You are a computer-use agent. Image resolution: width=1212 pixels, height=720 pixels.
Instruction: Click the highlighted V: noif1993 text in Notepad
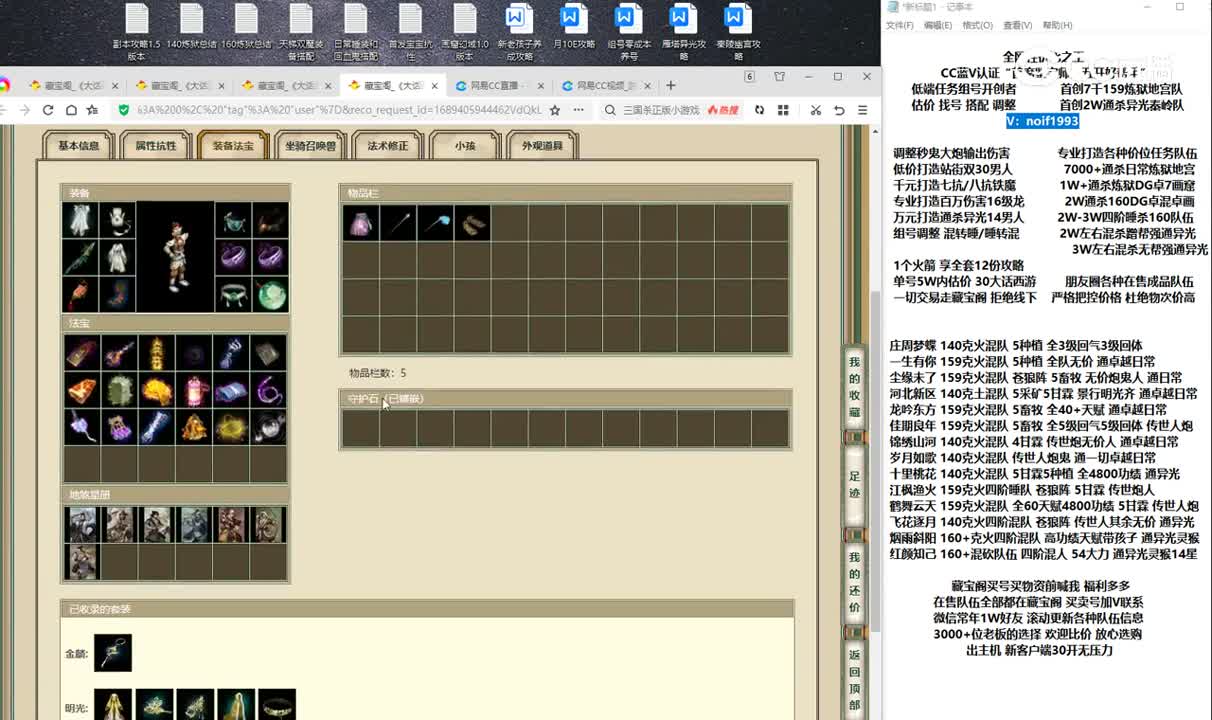pos(1042,121)
